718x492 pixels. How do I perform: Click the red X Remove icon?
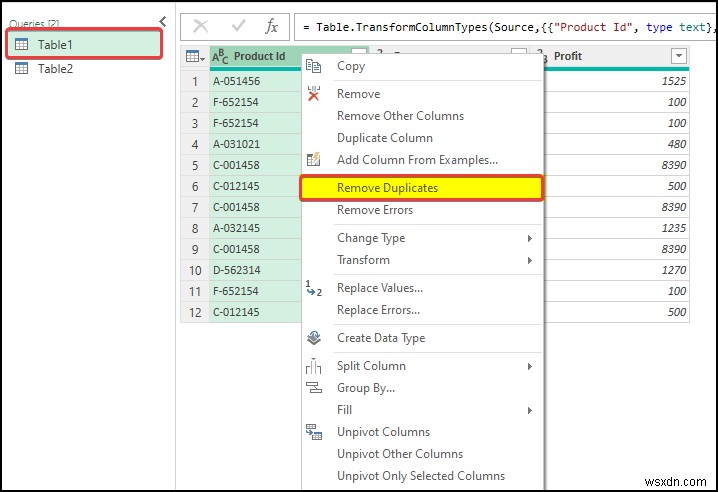(x=314, y=94)
